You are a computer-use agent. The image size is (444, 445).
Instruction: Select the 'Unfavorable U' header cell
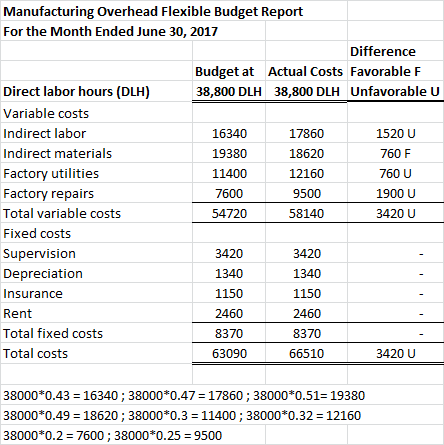(396, 91)
